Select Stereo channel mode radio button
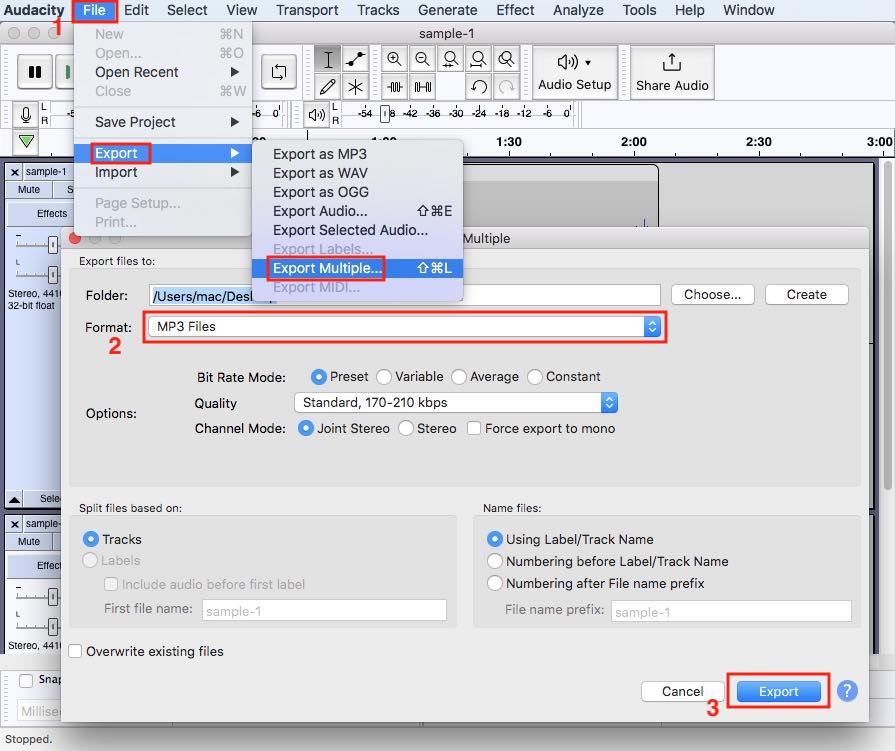895x751 pixels. point(406,429)
